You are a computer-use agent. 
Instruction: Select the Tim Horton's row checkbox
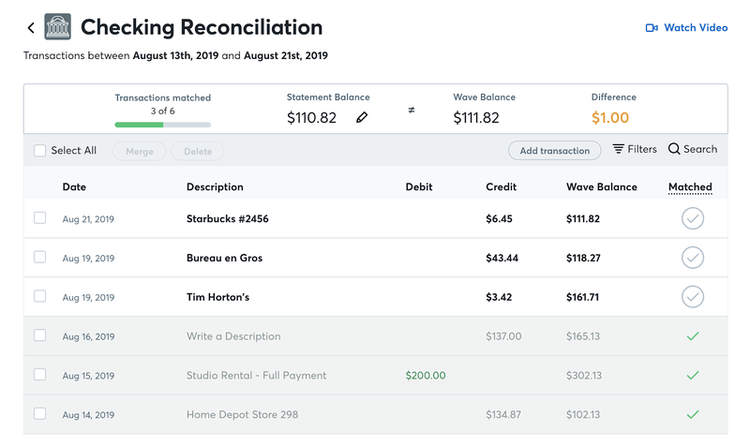(x=40, y=297)
